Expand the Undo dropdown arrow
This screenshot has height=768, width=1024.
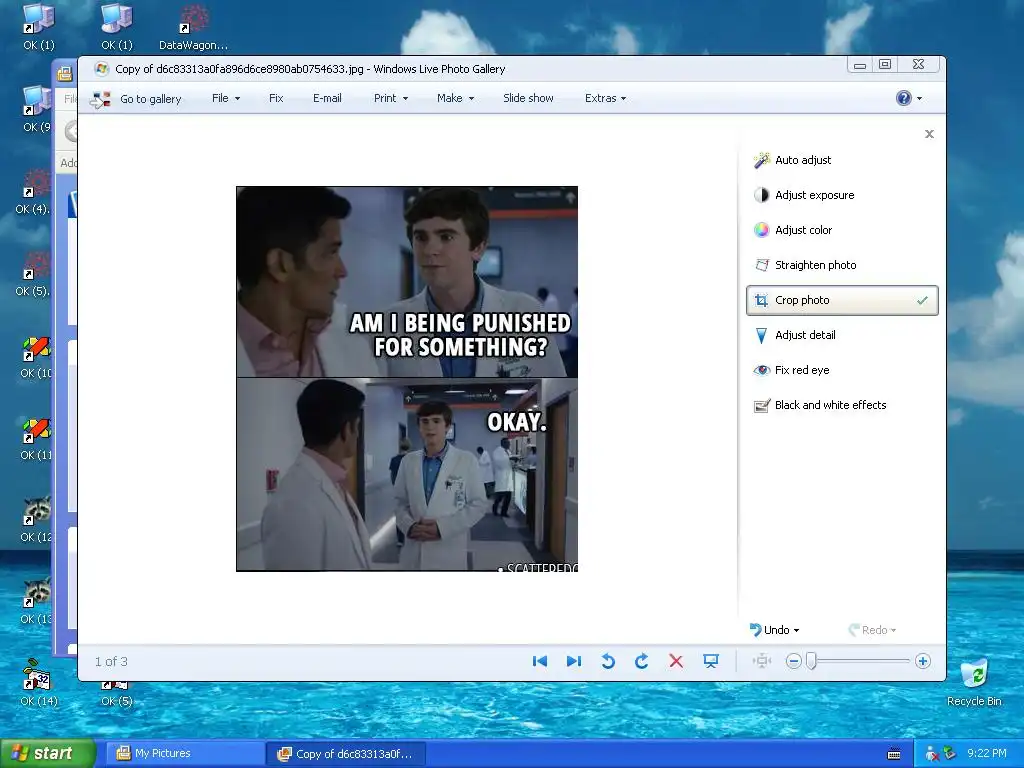point(796,631)
